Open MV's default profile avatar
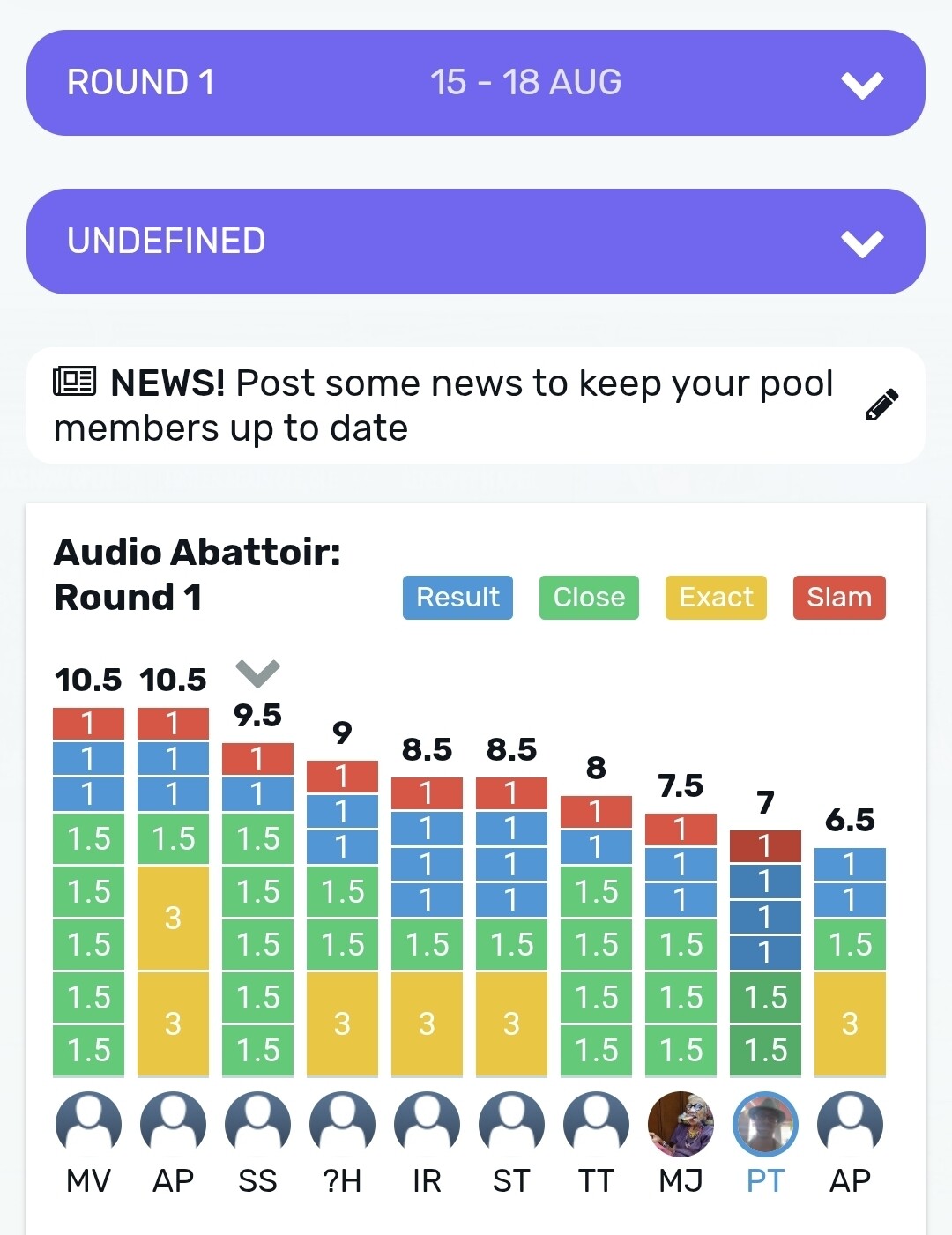Screen dimensions: 952x1235 88,1124
